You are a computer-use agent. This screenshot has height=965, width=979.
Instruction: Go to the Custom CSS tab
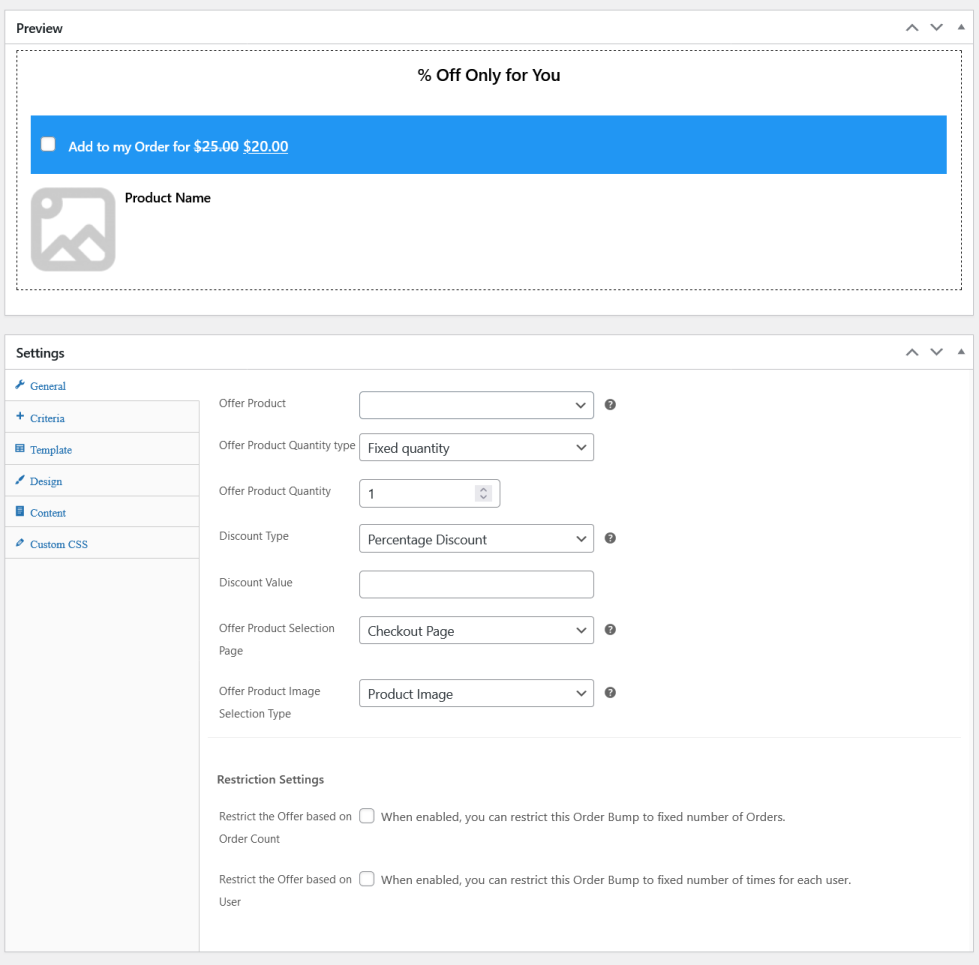[58, 544]
